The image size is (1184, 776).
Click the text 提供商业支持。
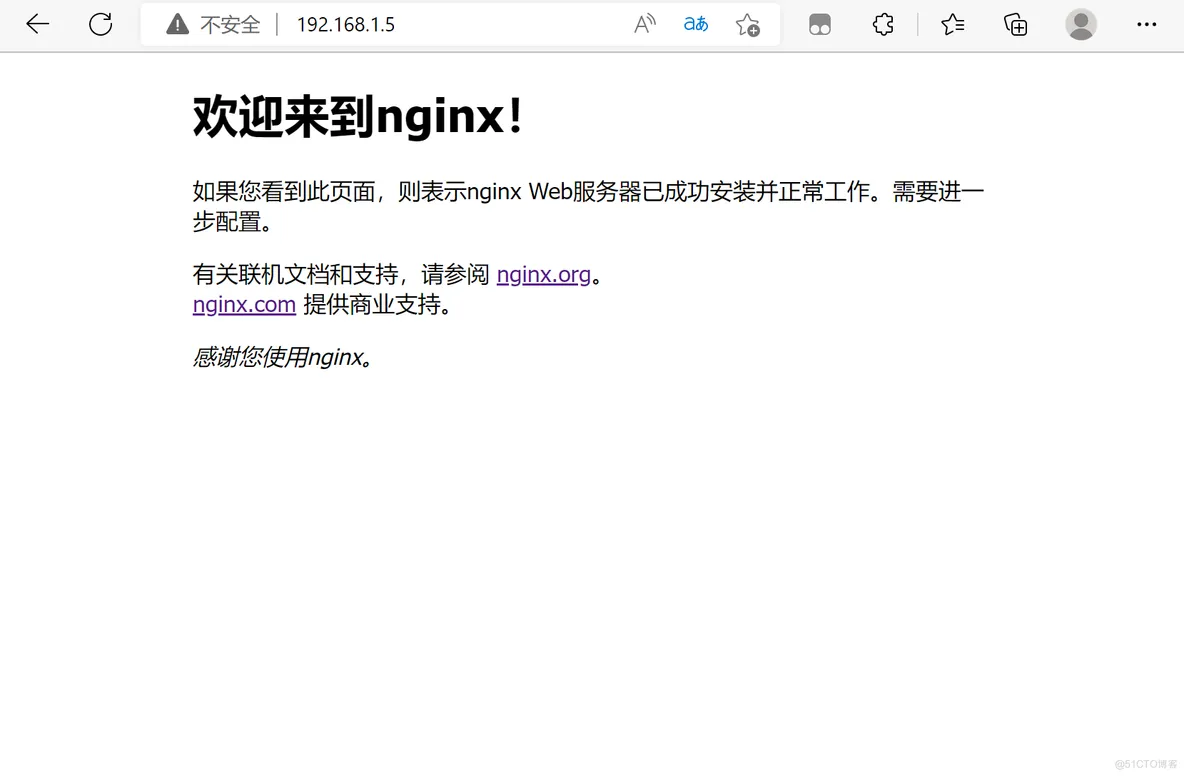pos(378,304)
